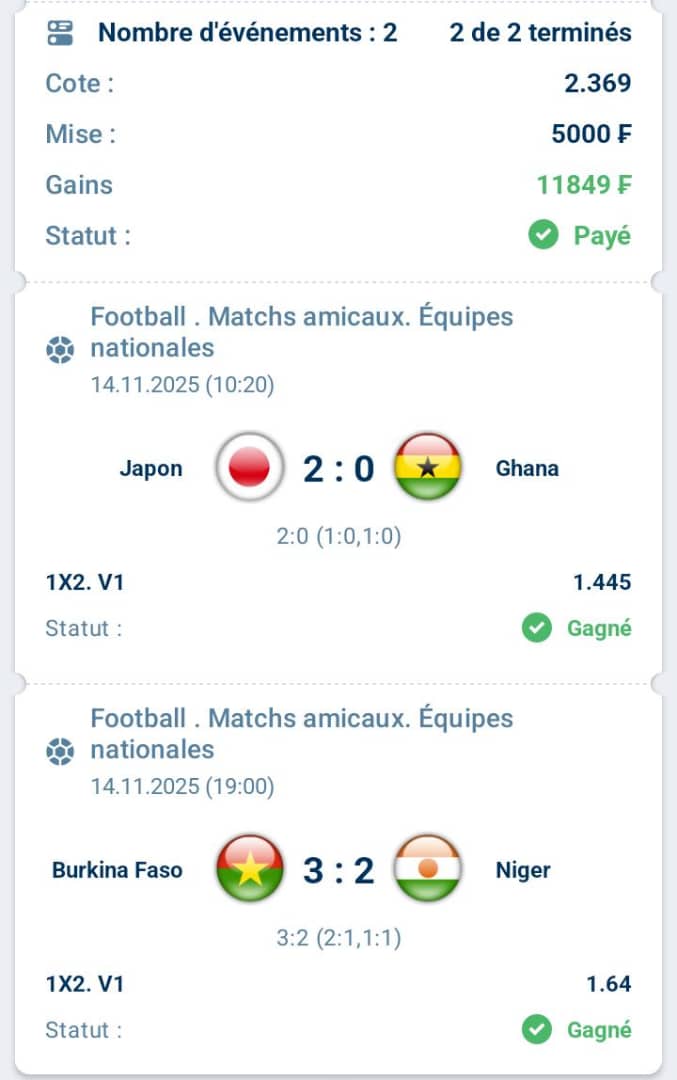
Task: Open the Japon team name
Action: point(151,468)
